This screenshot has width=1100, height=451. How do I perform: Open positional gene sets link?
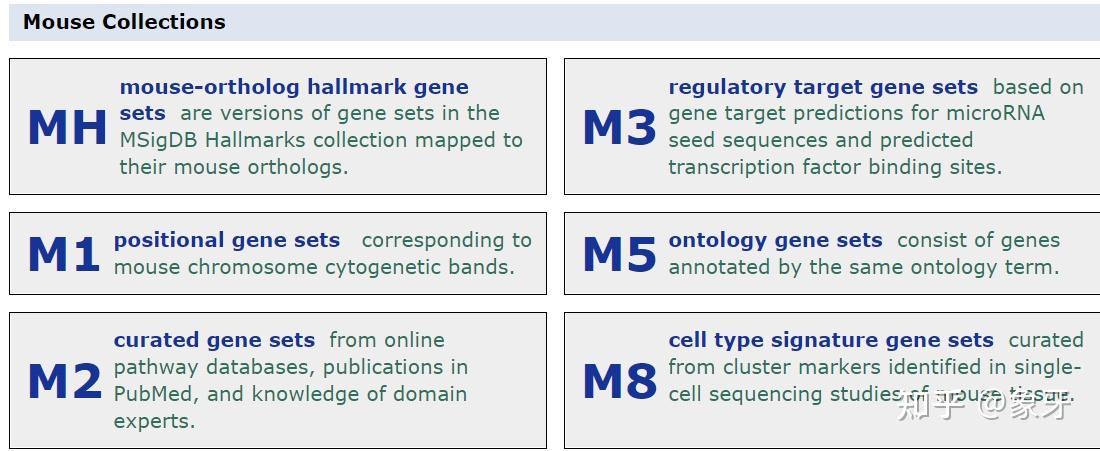[227, 240]
